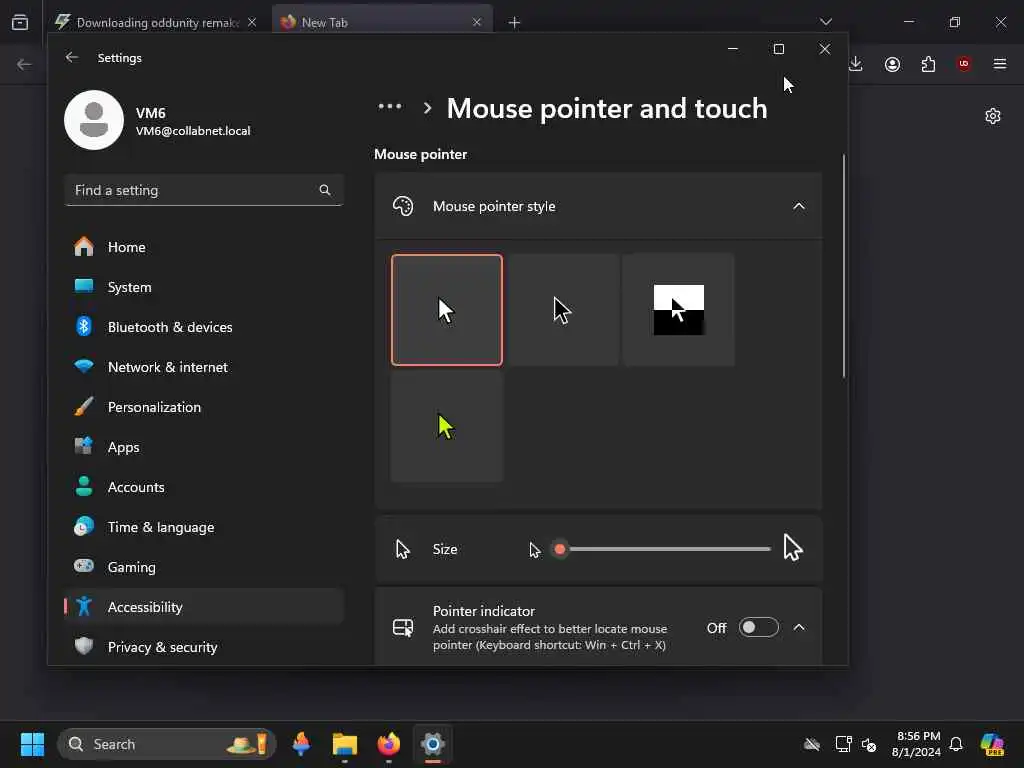The image size is (1024, 768).
Task: Open a new browser tab with plus
Action: coord(514,22)
